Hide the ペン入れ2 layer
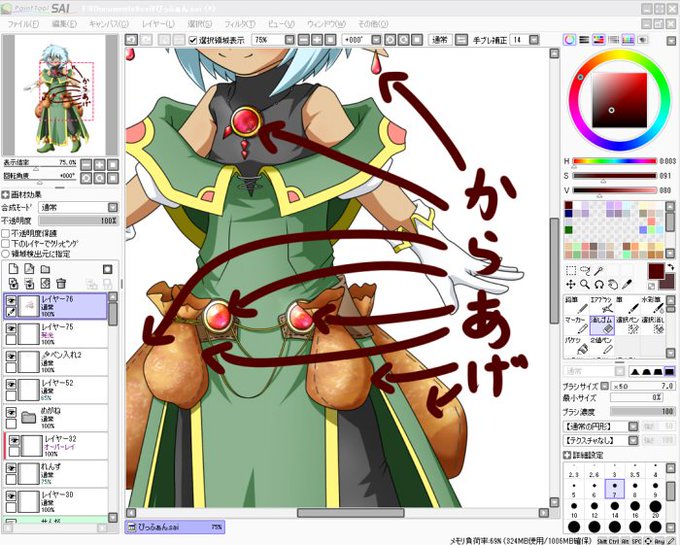The image size is (680, 545). (x=11, y=356)
